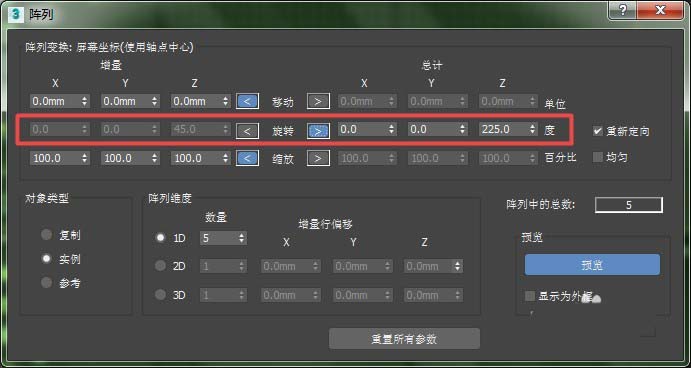Click the 阵列维度 group label

[170, 198]
